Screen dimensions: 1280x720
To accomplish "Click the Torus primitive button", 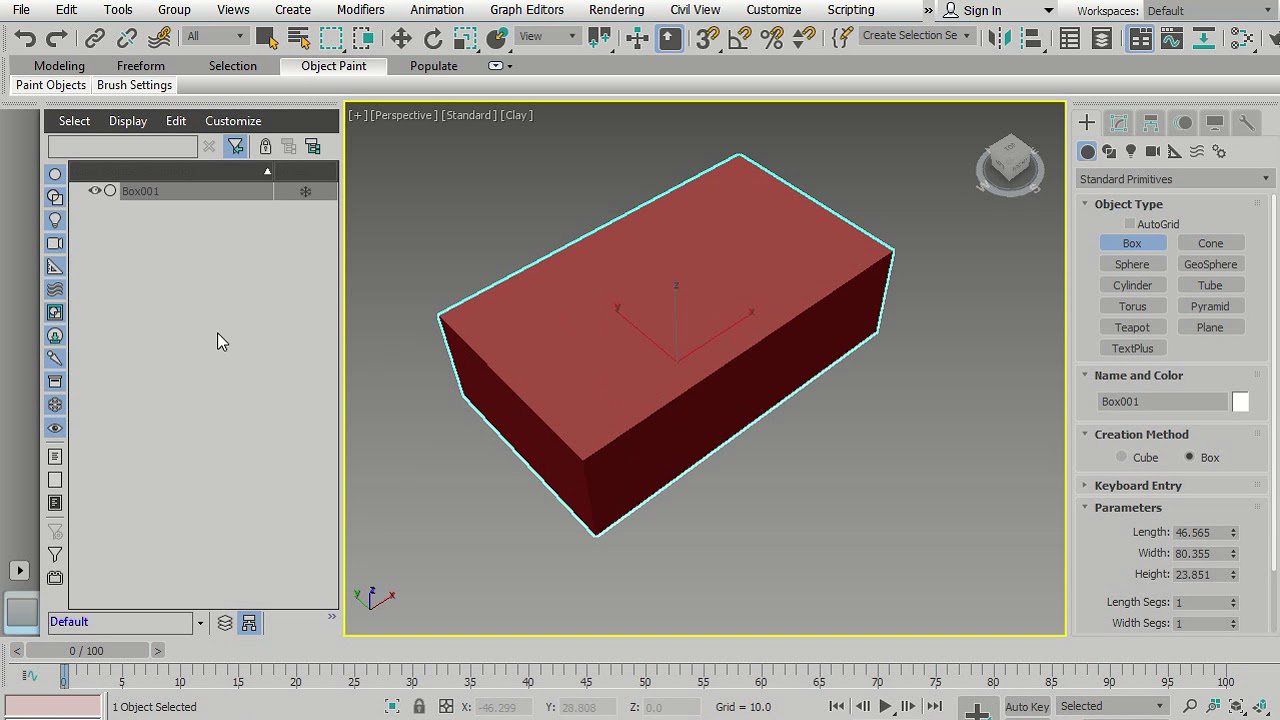I will pyautogui.click(x=1132, y=306).
